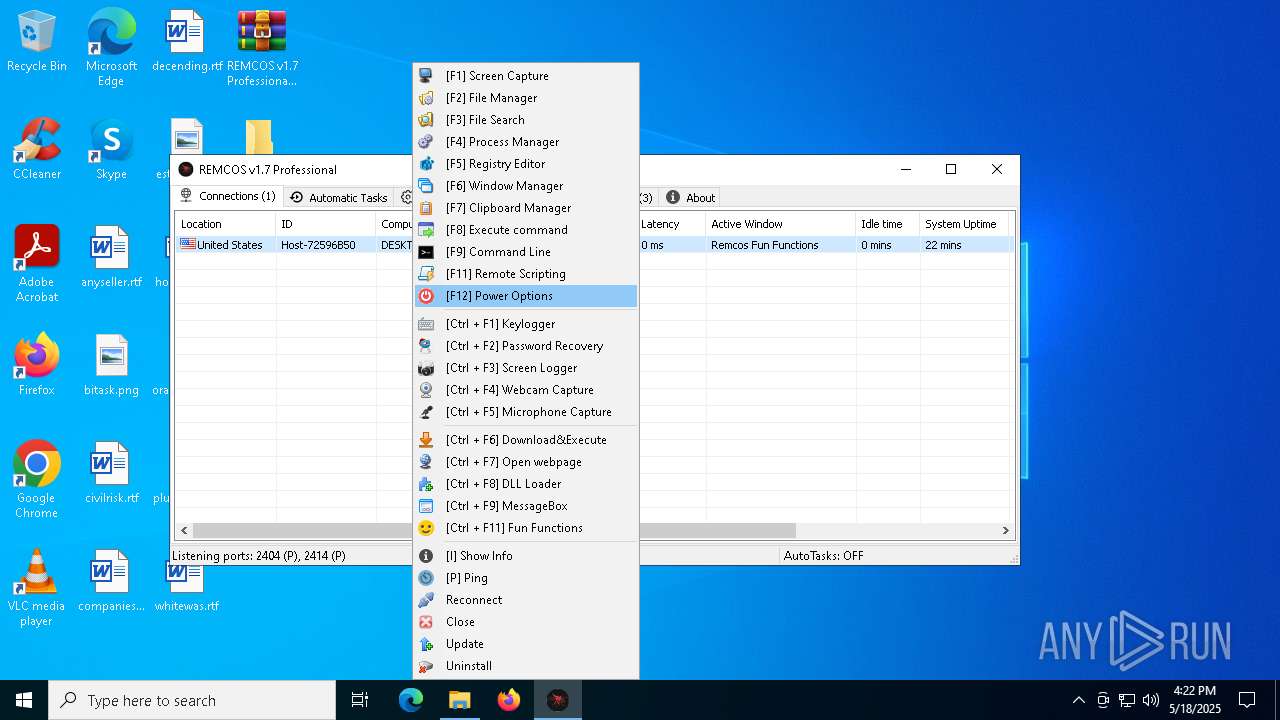Open the Automatic Tasks tab
The width and height of the screenshot is (1280, 720).
click(x=338, y=198)
